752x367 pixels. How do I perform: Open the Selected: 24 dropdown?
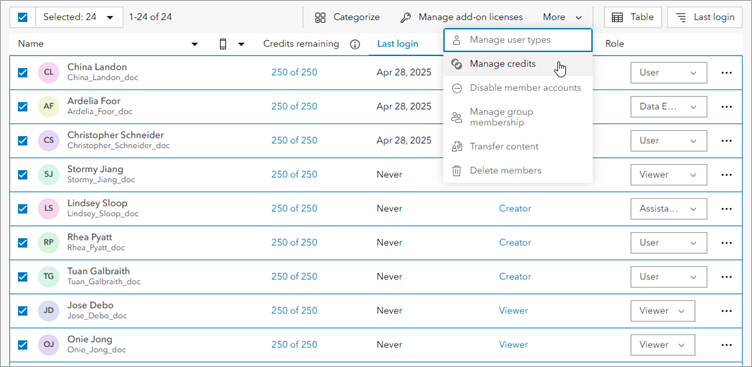[79, 17]
